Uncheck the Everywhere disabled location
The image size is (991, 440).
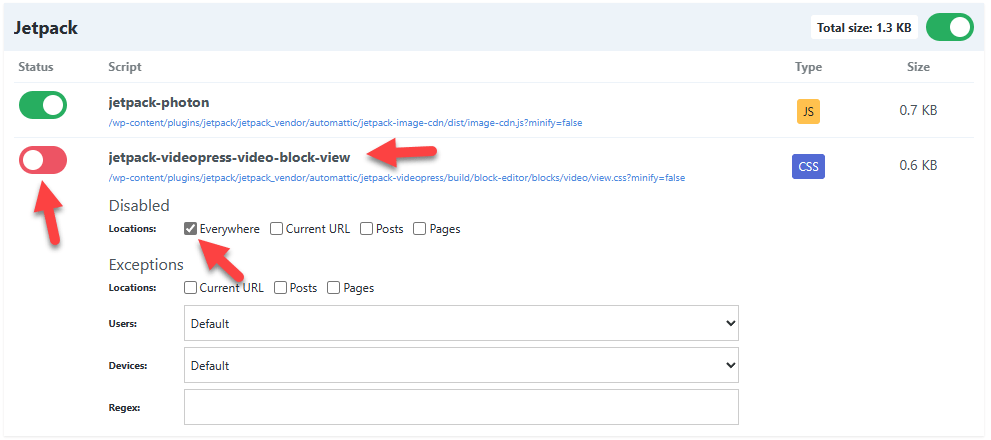[x=190, y=229]
